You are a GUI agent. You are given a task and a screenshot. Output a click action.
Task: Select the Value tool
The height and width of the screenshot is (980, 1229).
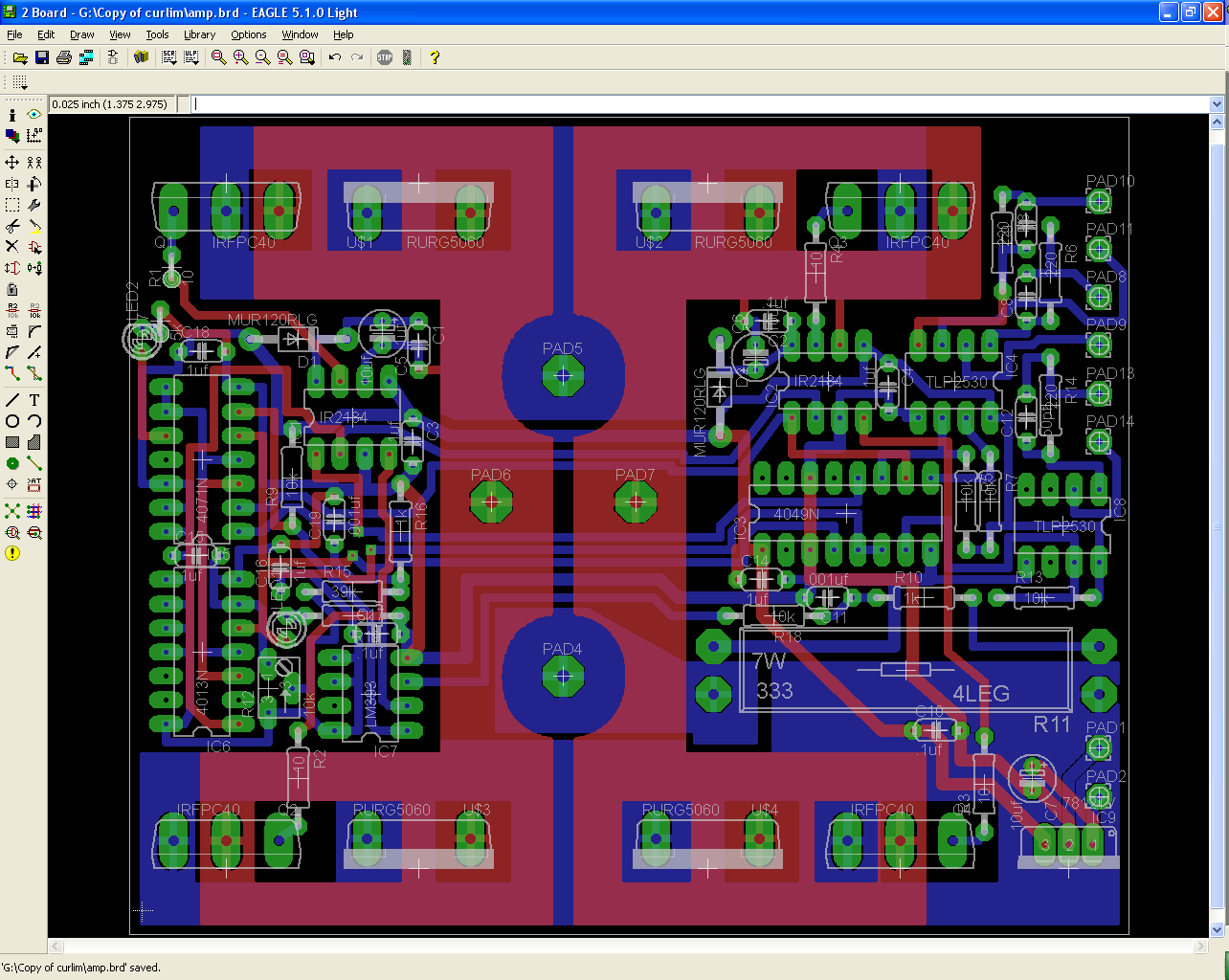point(34,310)
